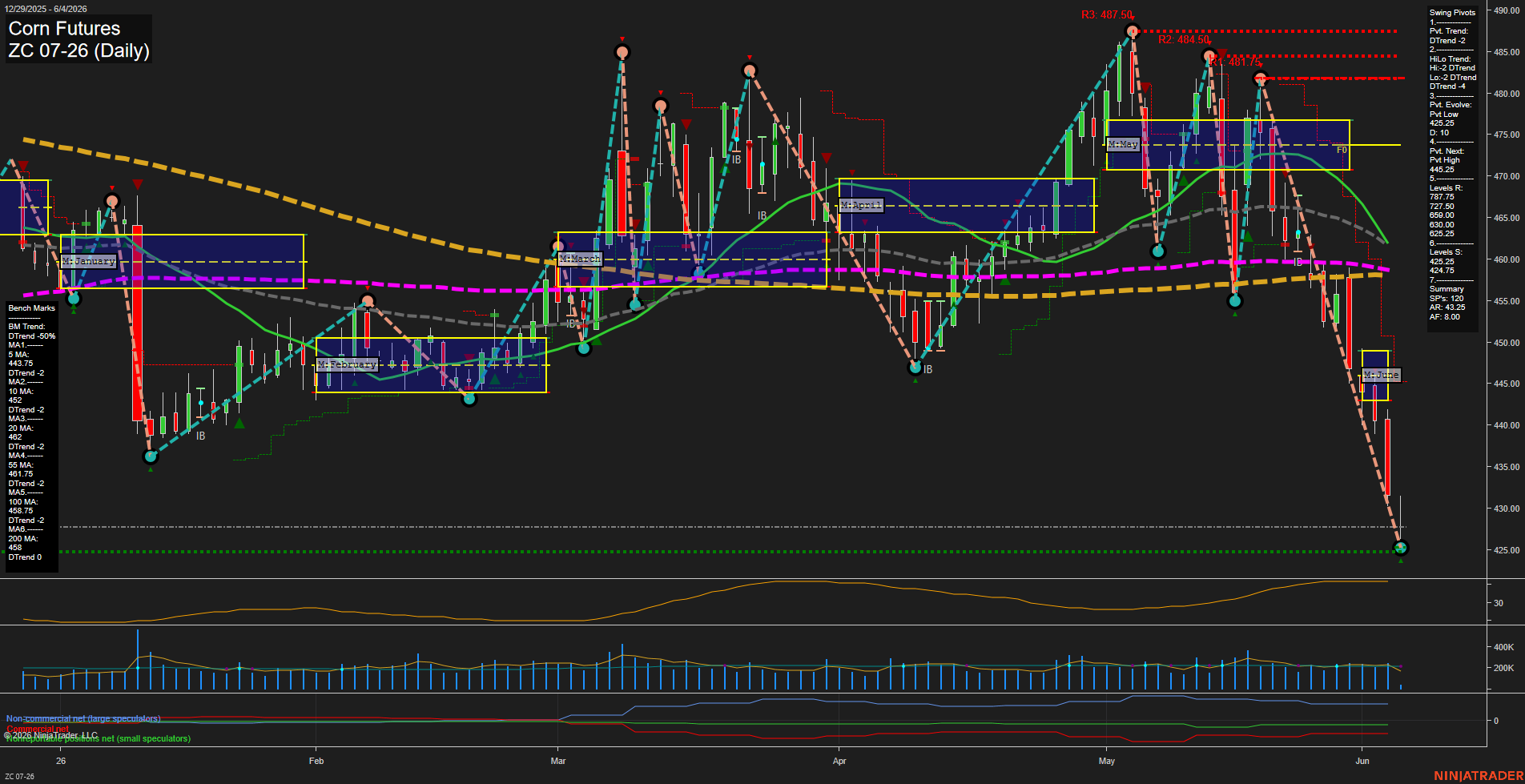
Task: Click 'Pvt. Evolve:' entry in Swing Pivots panel
Action: click(1451, 105)
